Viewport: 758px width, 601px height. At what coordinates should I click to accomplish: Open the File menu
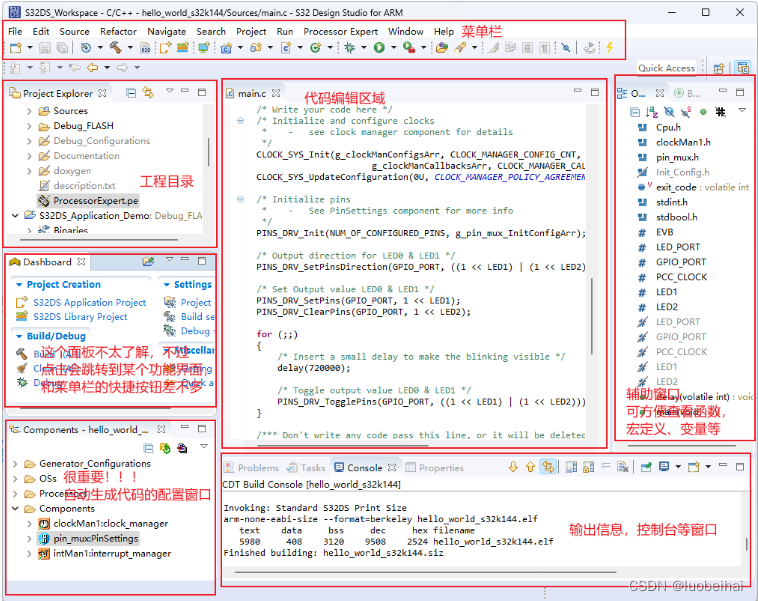[x=15, y=31]
